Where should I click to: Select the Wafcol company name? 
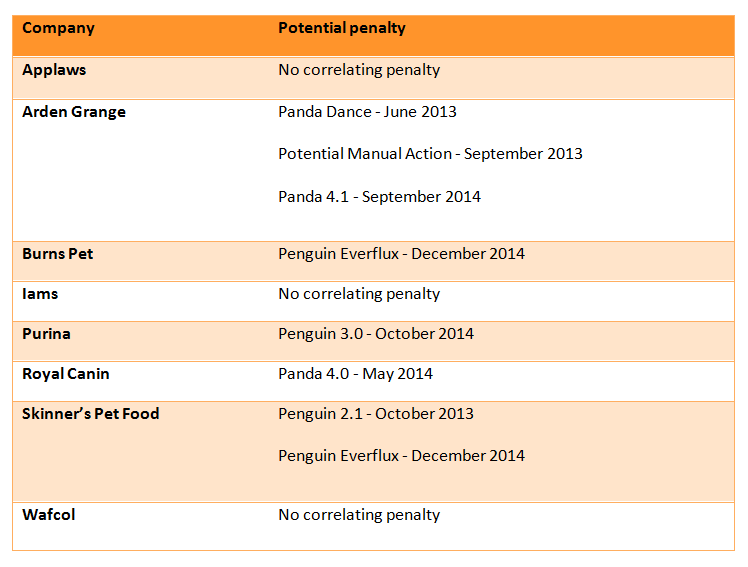(49, 515)
